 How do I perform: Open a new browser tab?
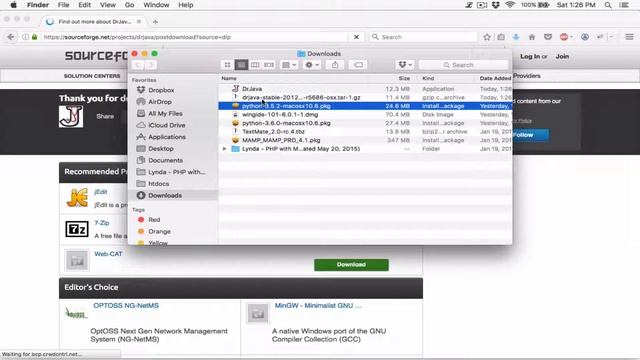(x=155, y=22)
